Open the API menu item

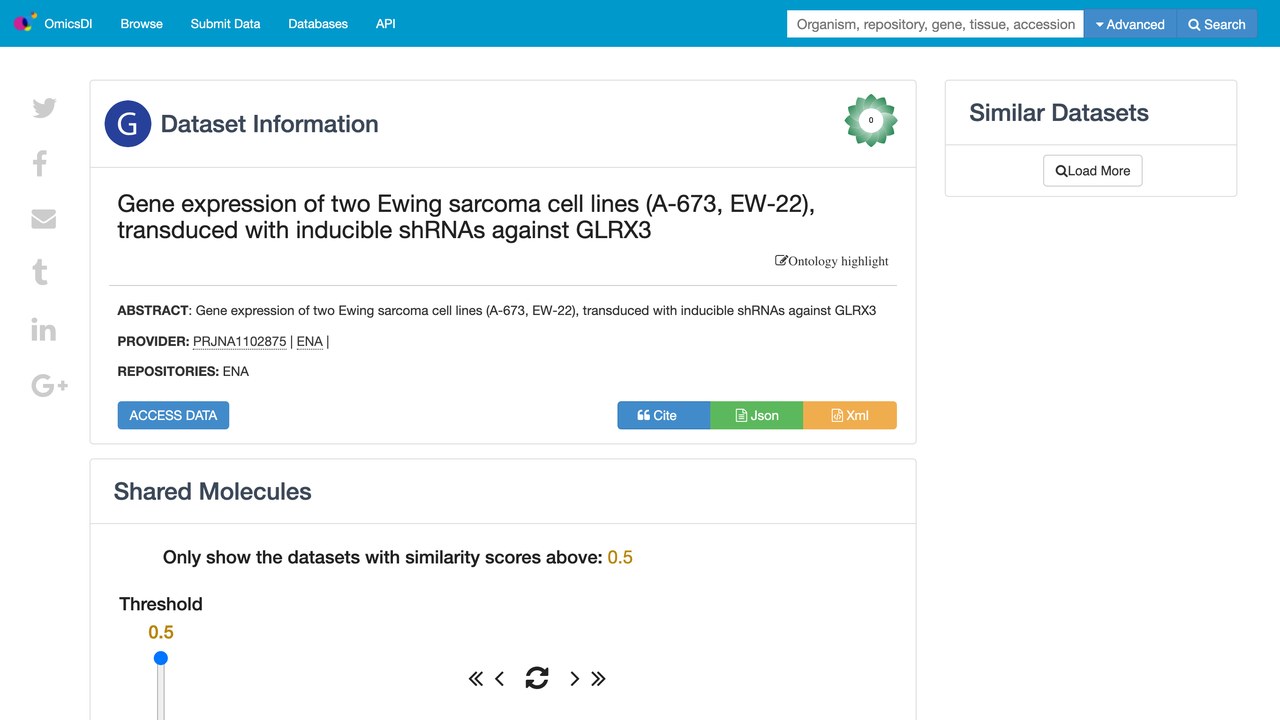[386, 23]
